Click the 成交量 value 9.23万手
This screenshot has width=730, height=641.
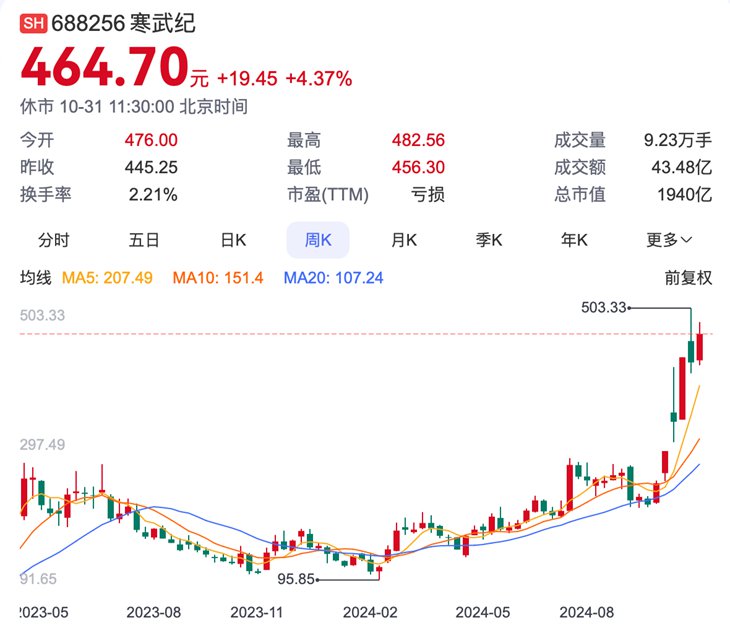tap(678, 140)
